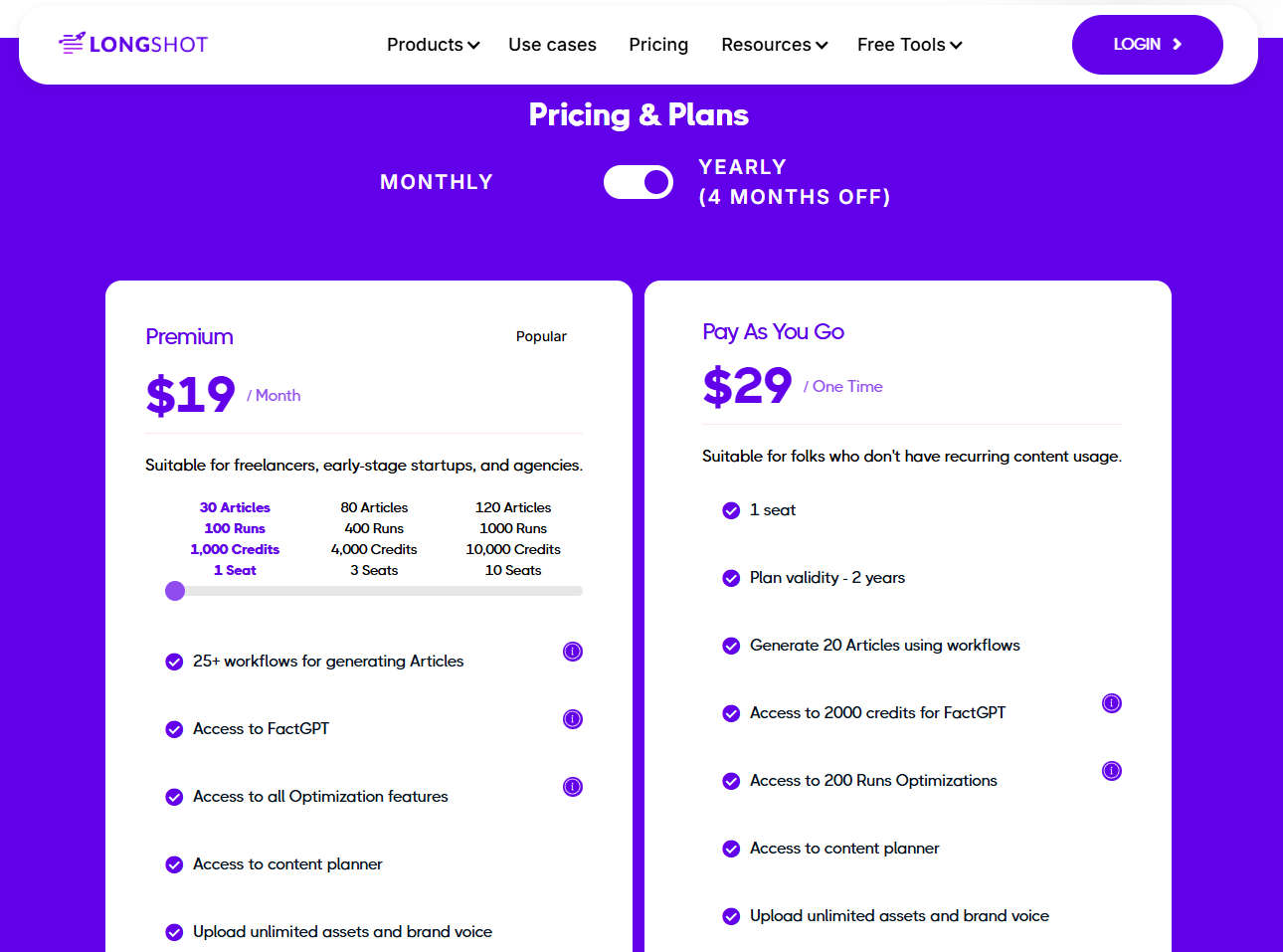Viewport: 1283px width, 952px height.
Task: Go to Use cases in navigation
Action: click(552, 45)
